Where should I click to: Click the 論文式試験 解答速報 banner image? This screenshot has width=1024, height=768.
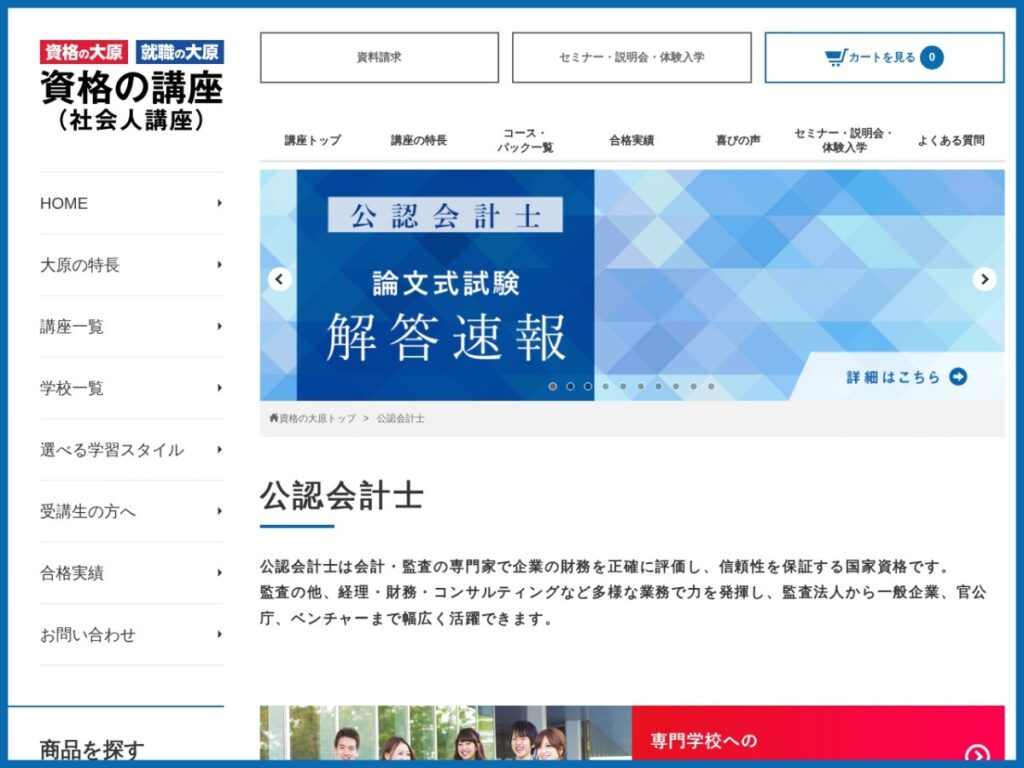point(632,285)
